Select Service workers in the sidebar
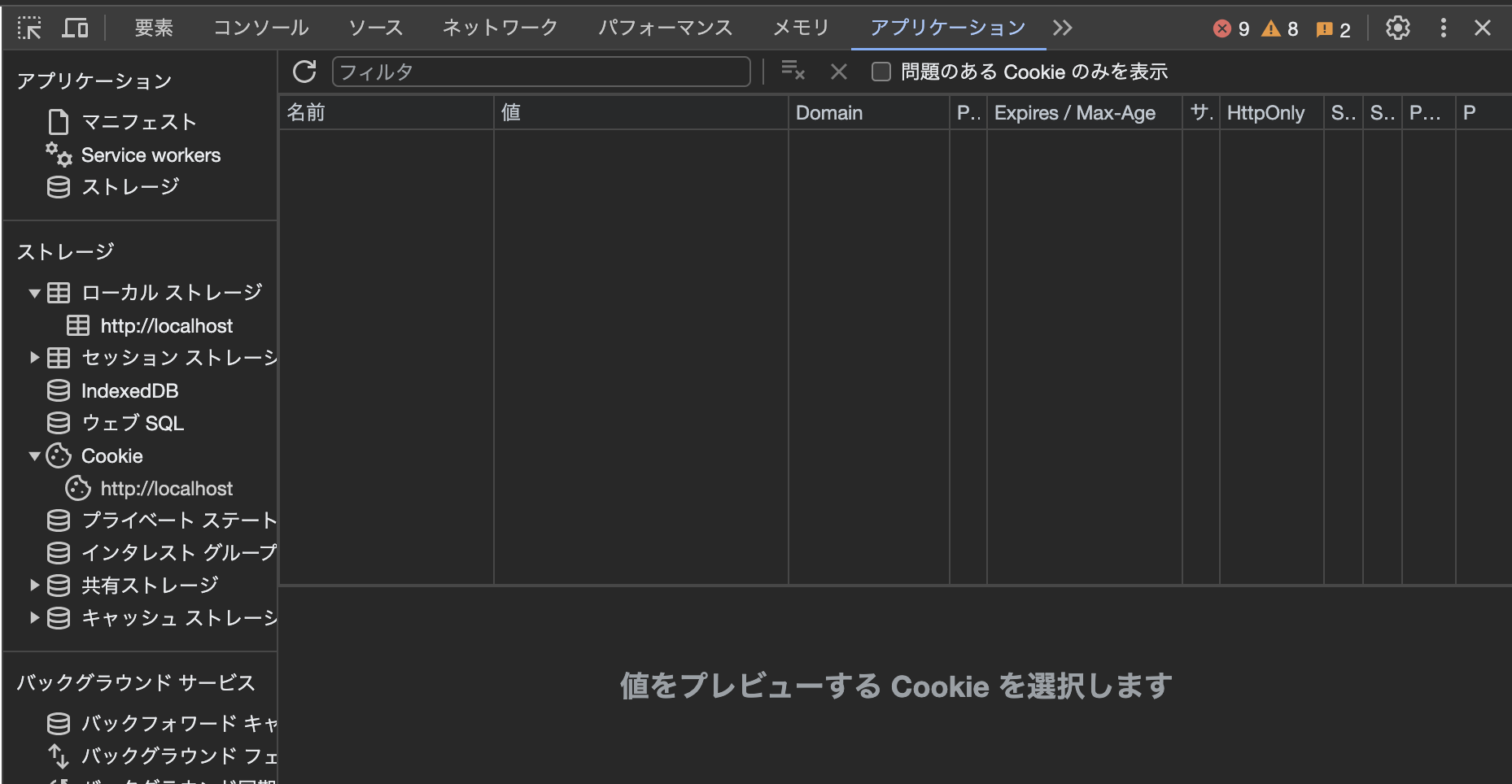 pyautogui.click(x=151, y=155)
